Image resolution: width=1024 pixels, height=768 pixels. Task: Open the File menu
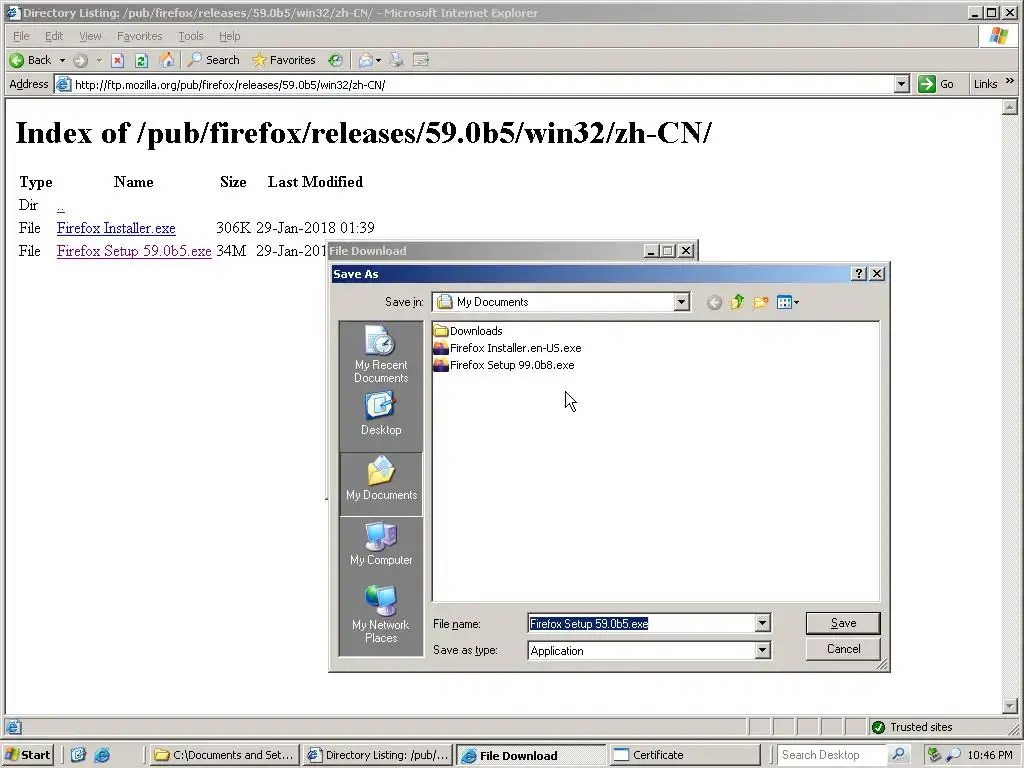(x=21, y=36)
